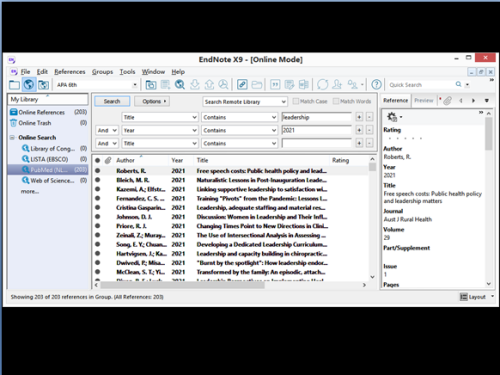Screen dimensions: 500x375
Task: Switch to Online Search Mode globe icon
Action: click(29, 85)
